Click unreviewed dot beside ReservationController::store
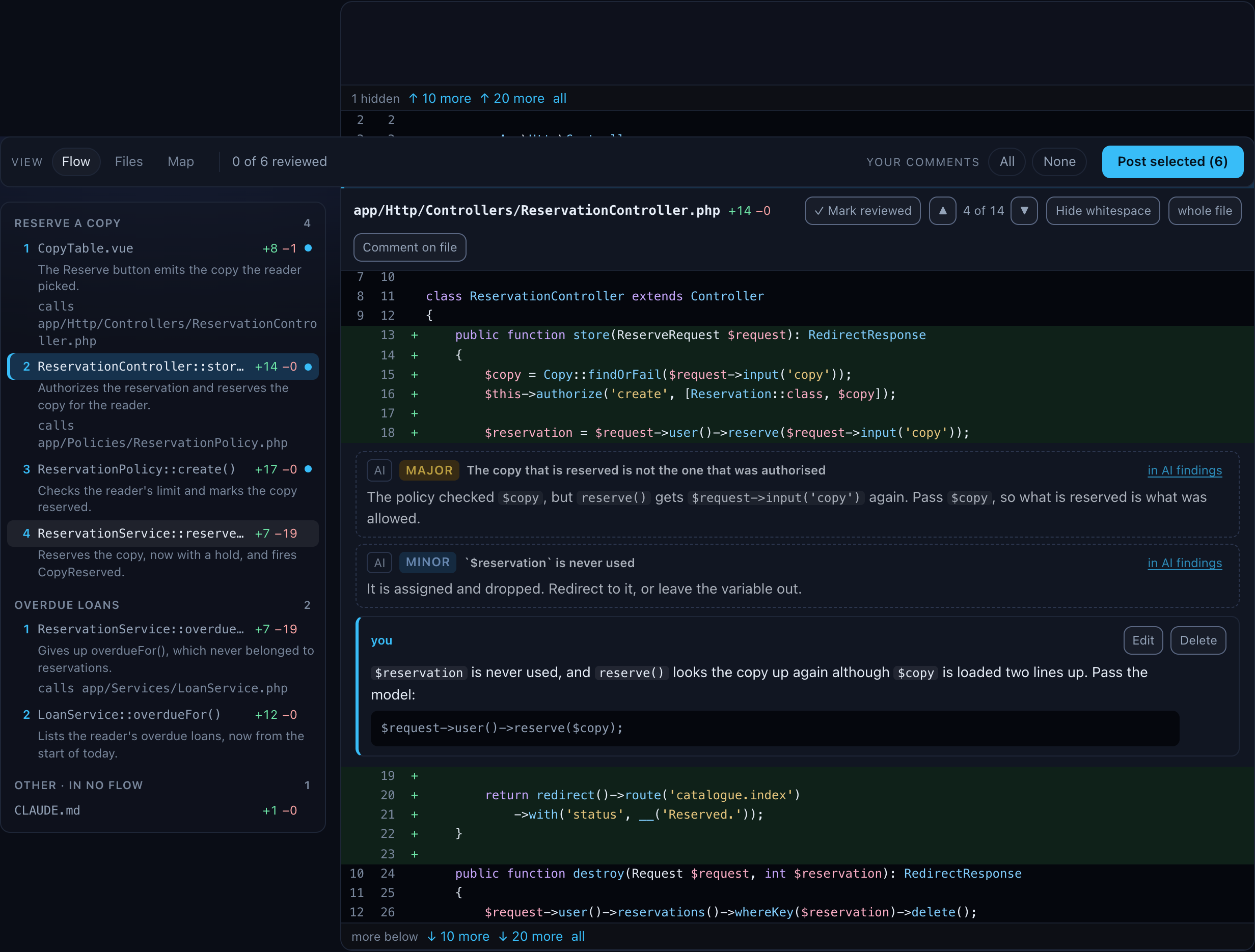 [308, 367]
